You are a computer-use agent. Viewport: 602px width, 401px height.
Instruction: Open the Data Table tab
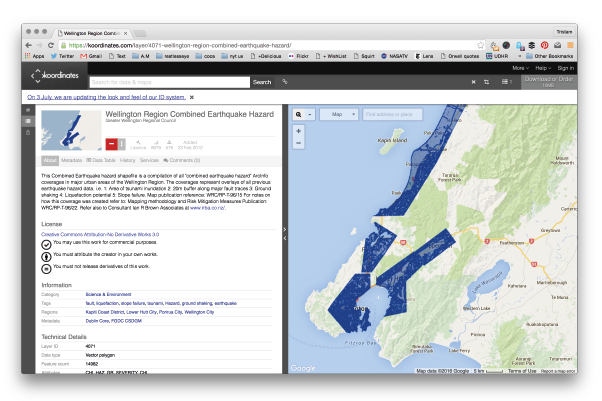point(101,161)
